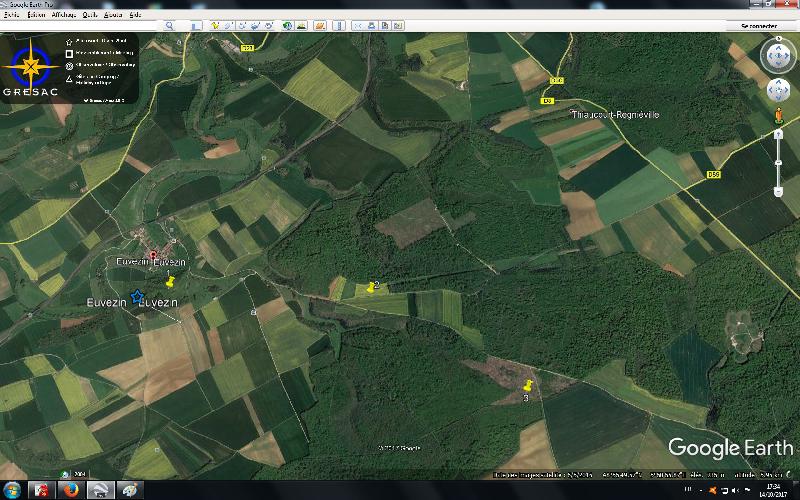Click the zoom slider handle
This screenshot has width=800, height=500.
coord(778,163)
